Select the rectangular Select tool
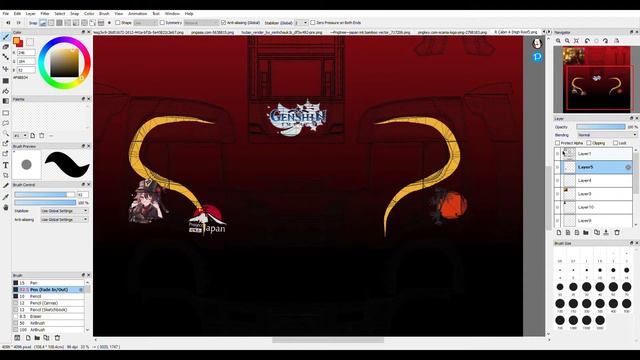 coord(6,113)
